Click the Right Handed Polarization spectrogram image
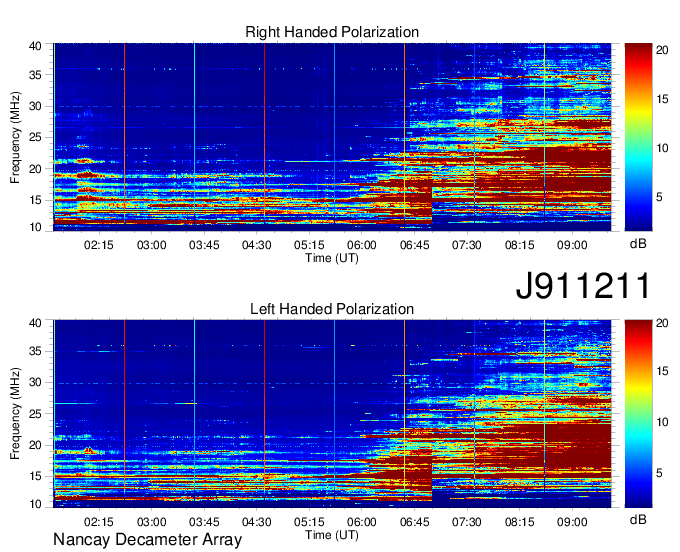 tap(332, 137)
